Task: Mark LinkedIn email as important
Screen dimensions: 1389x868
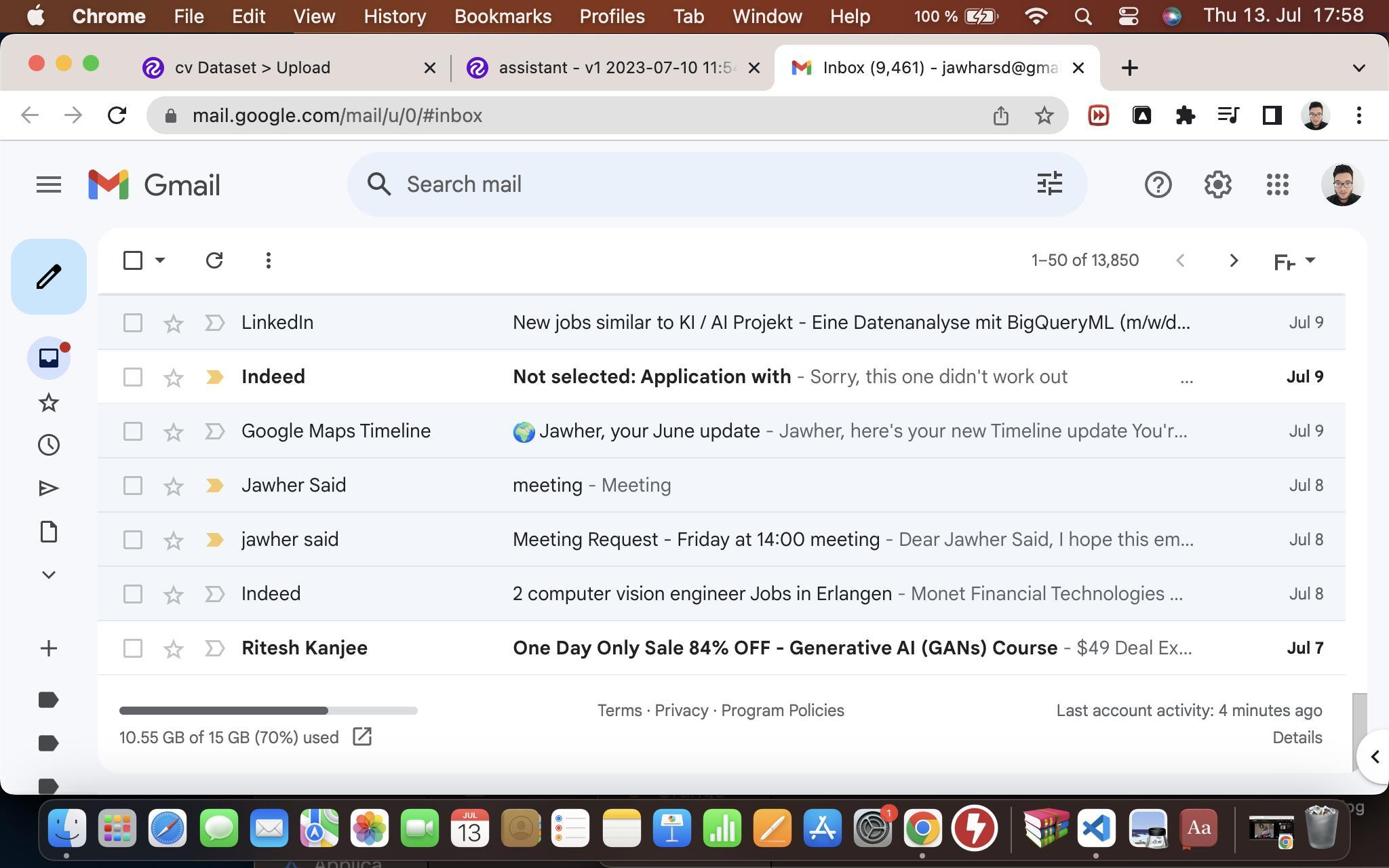Action: 214,323
